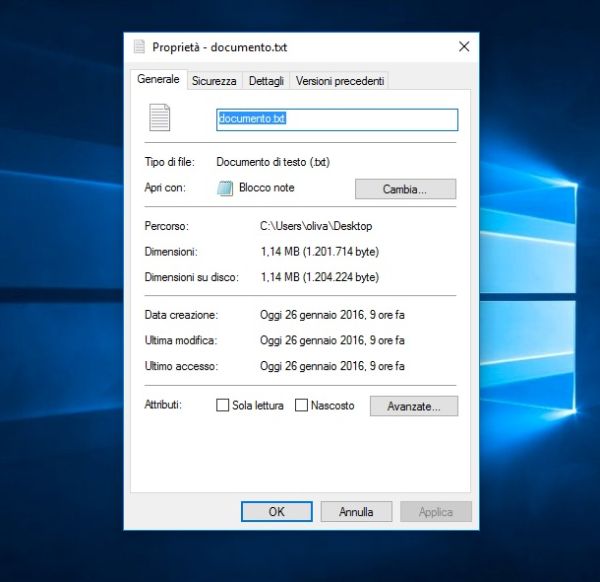Tick the Nascosto checkbox

point(301,406)
